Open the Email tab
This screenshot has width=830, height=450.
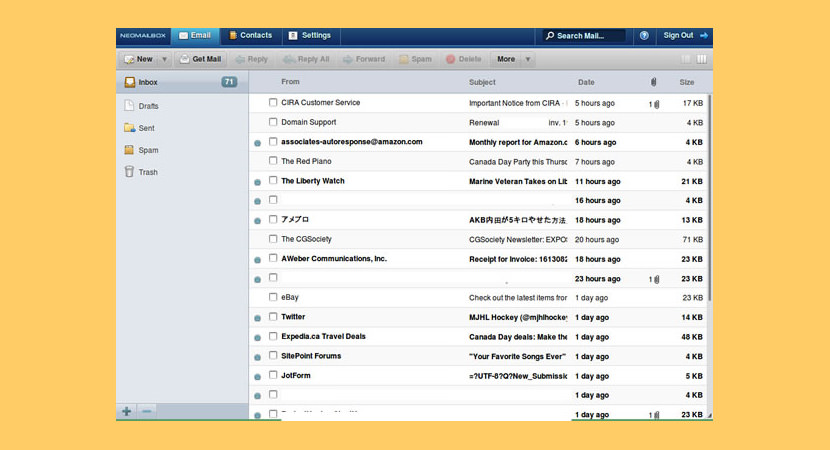[x=195, y=35]
